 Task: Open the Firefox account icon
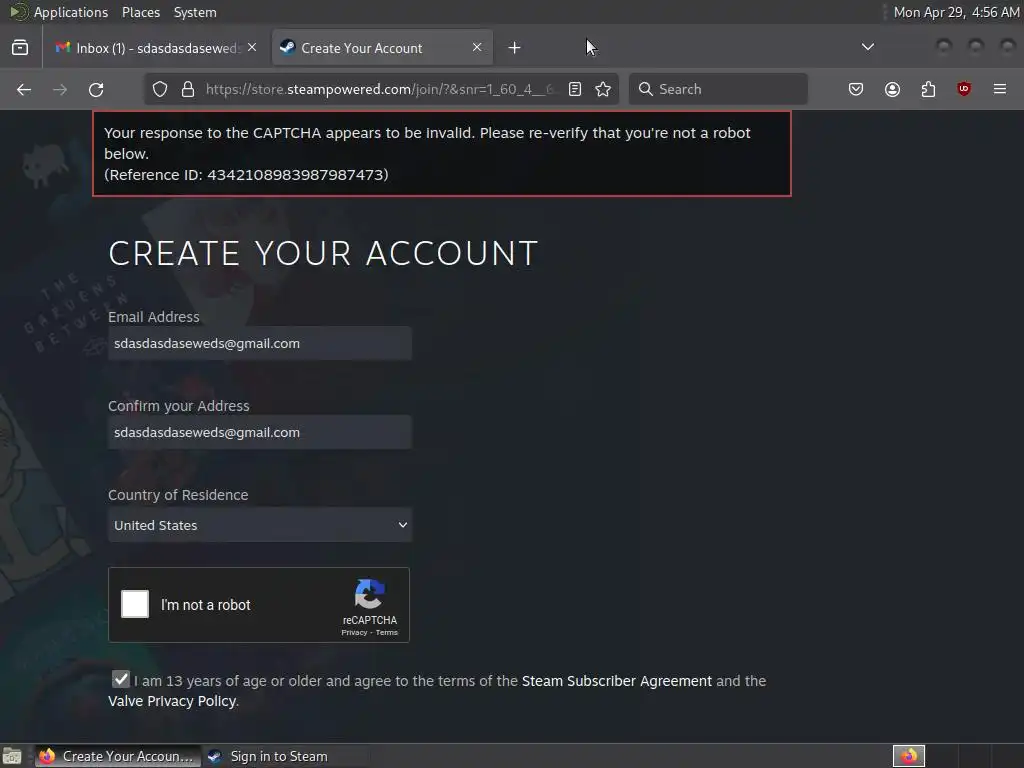[x=892, y=89]
